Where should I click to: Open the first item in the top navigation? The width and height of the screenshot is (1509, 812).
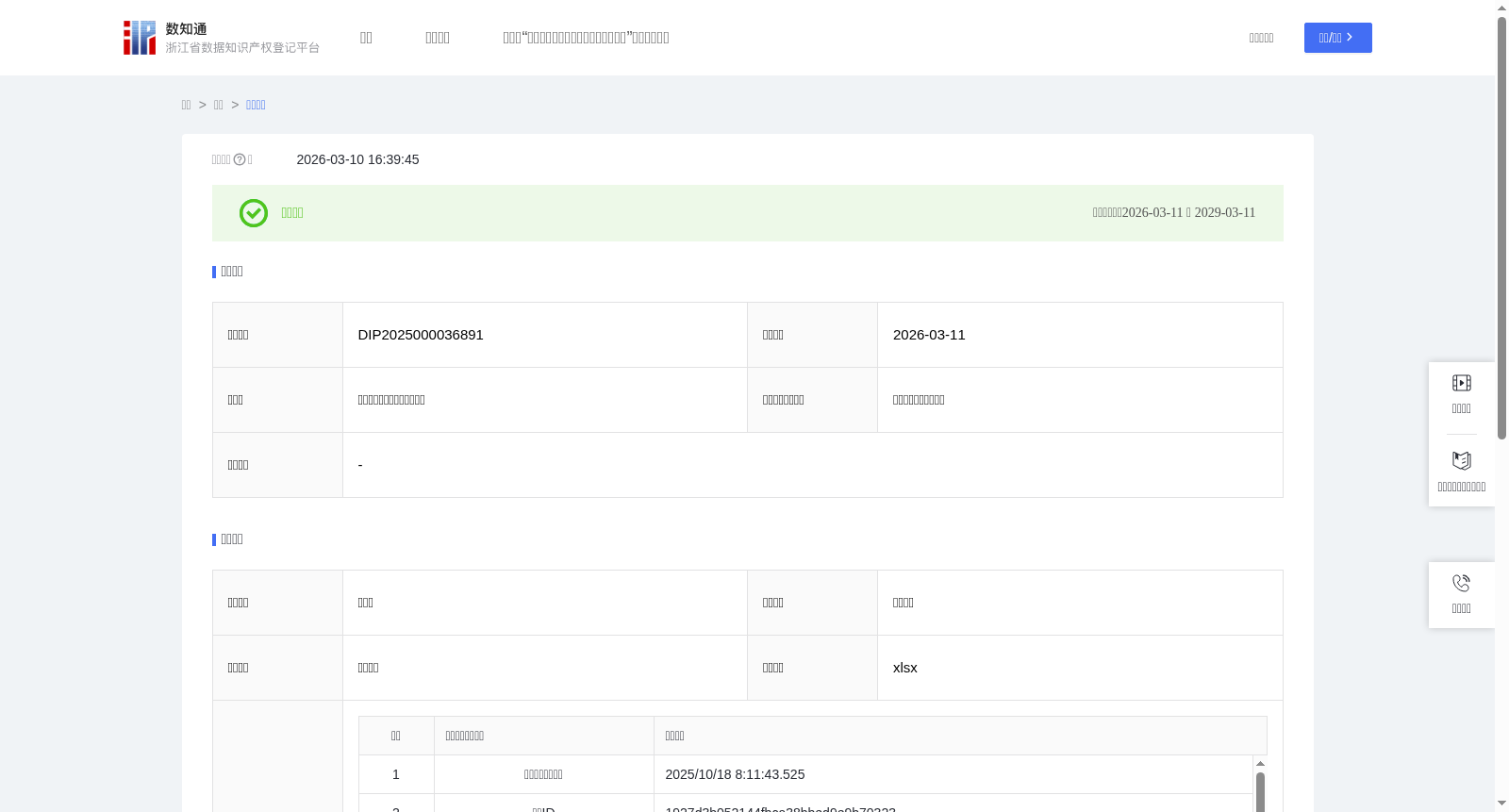(366, 38)
